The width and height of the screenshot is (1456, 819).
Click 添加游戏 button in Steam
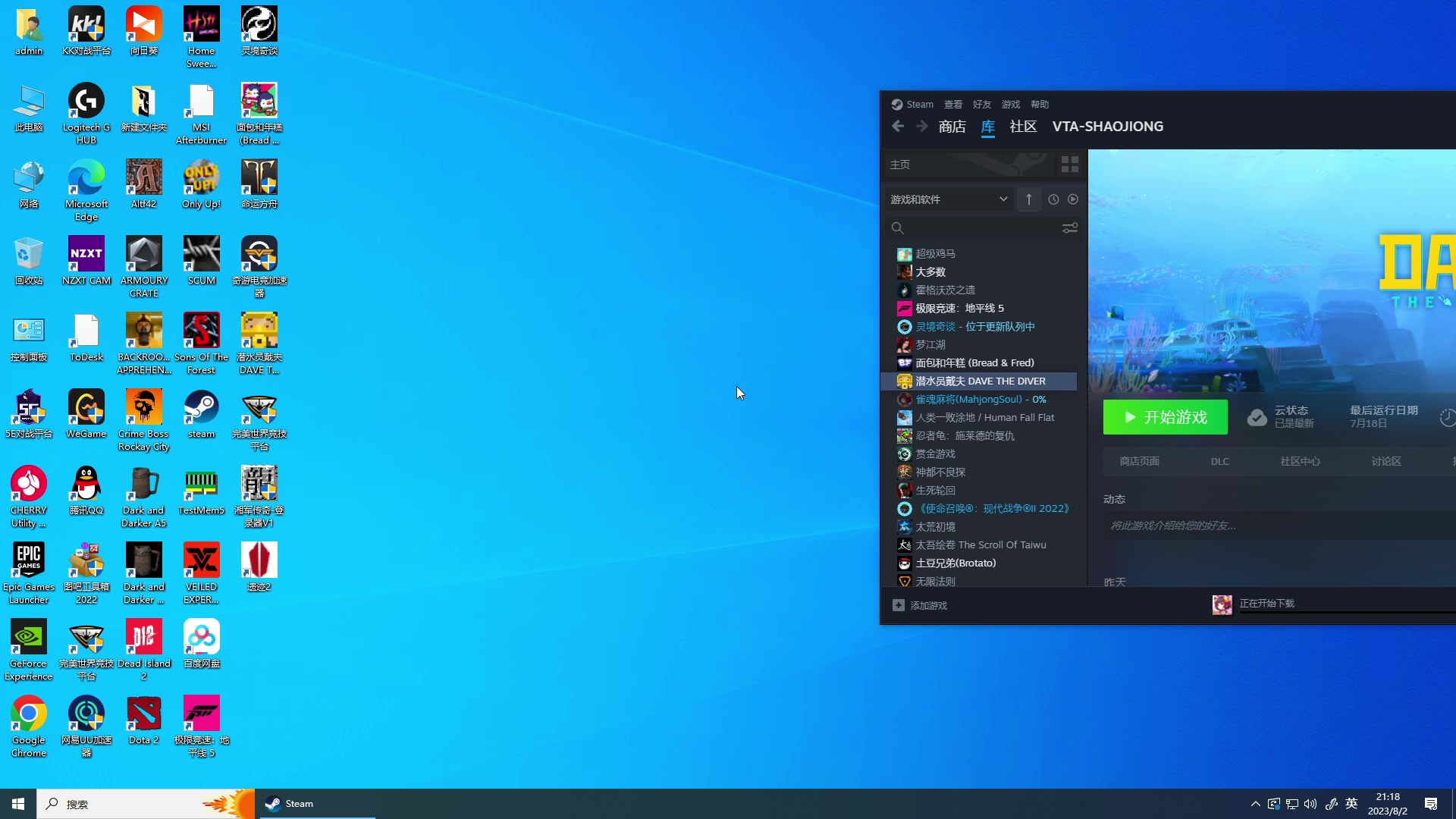[x=920, y=605]
